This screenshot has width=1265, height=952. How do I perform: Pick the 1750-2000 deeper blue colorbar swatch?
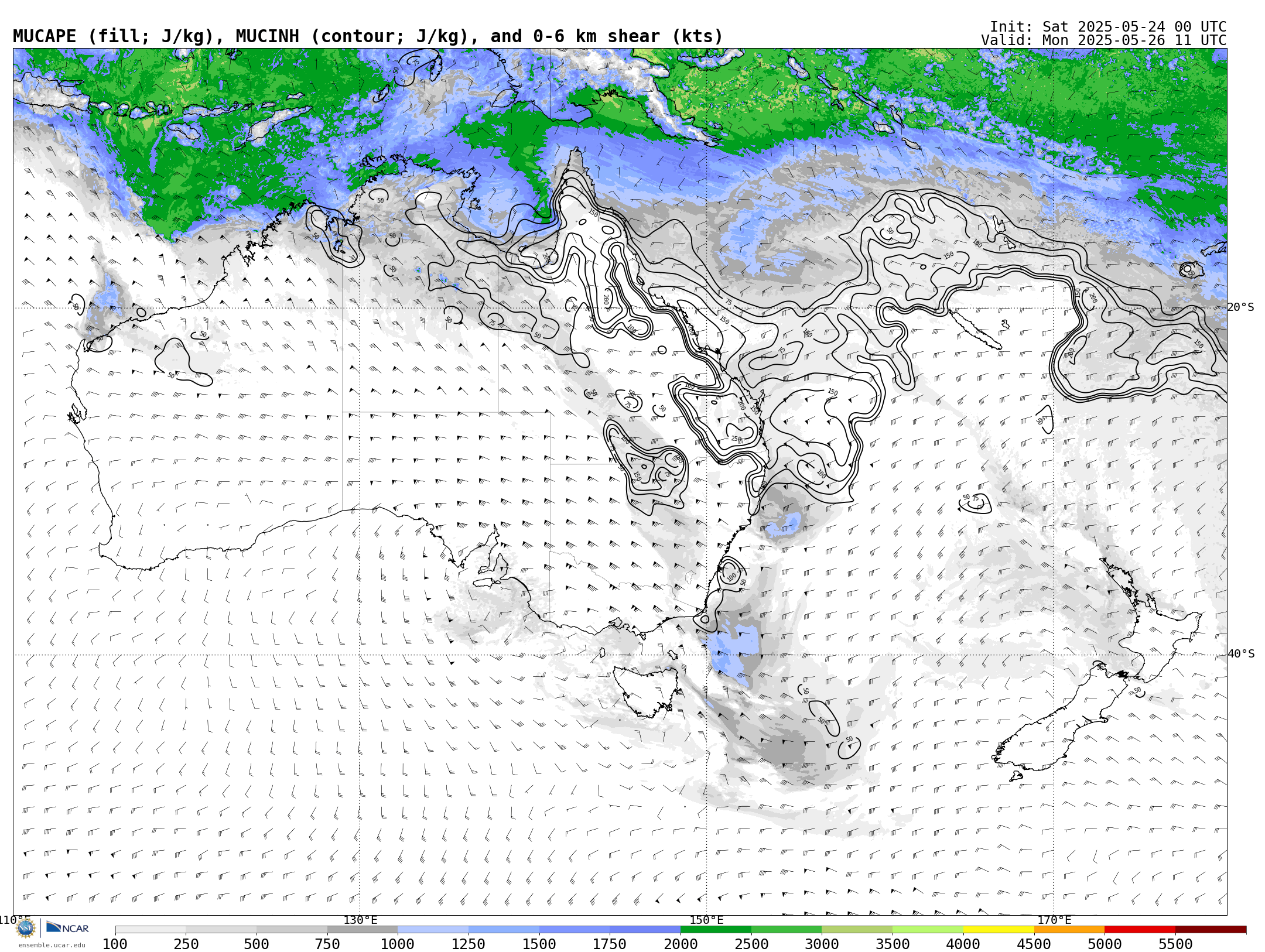645,930
